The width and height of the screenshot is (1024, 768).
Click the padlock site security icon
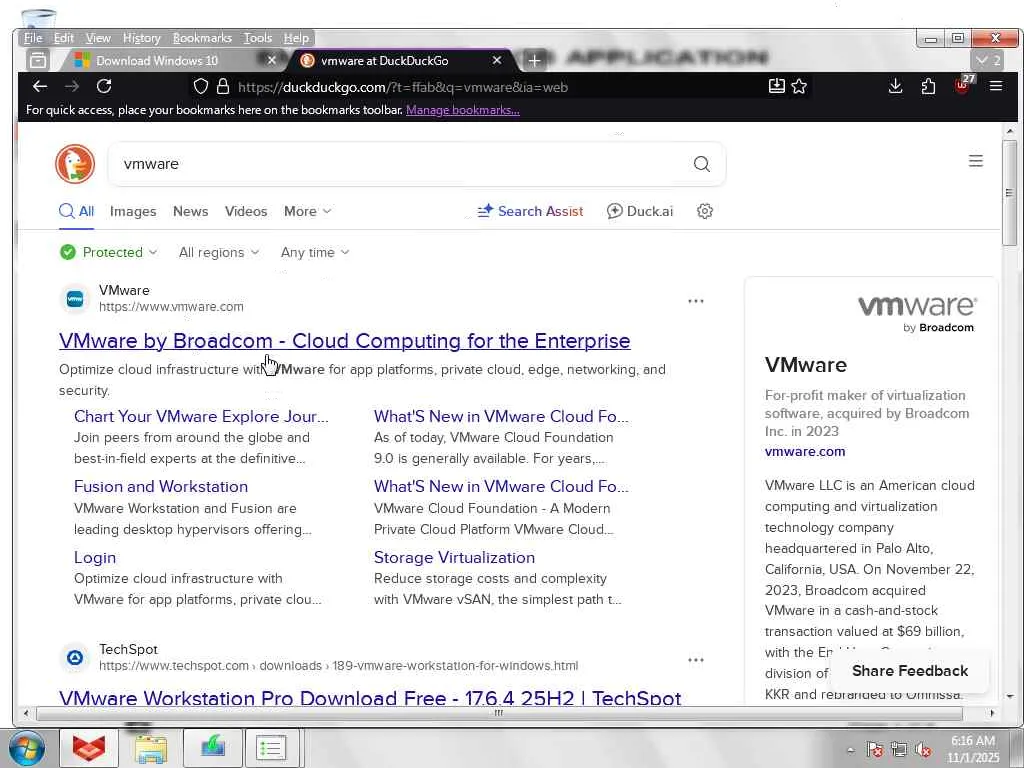click(223, 86)
